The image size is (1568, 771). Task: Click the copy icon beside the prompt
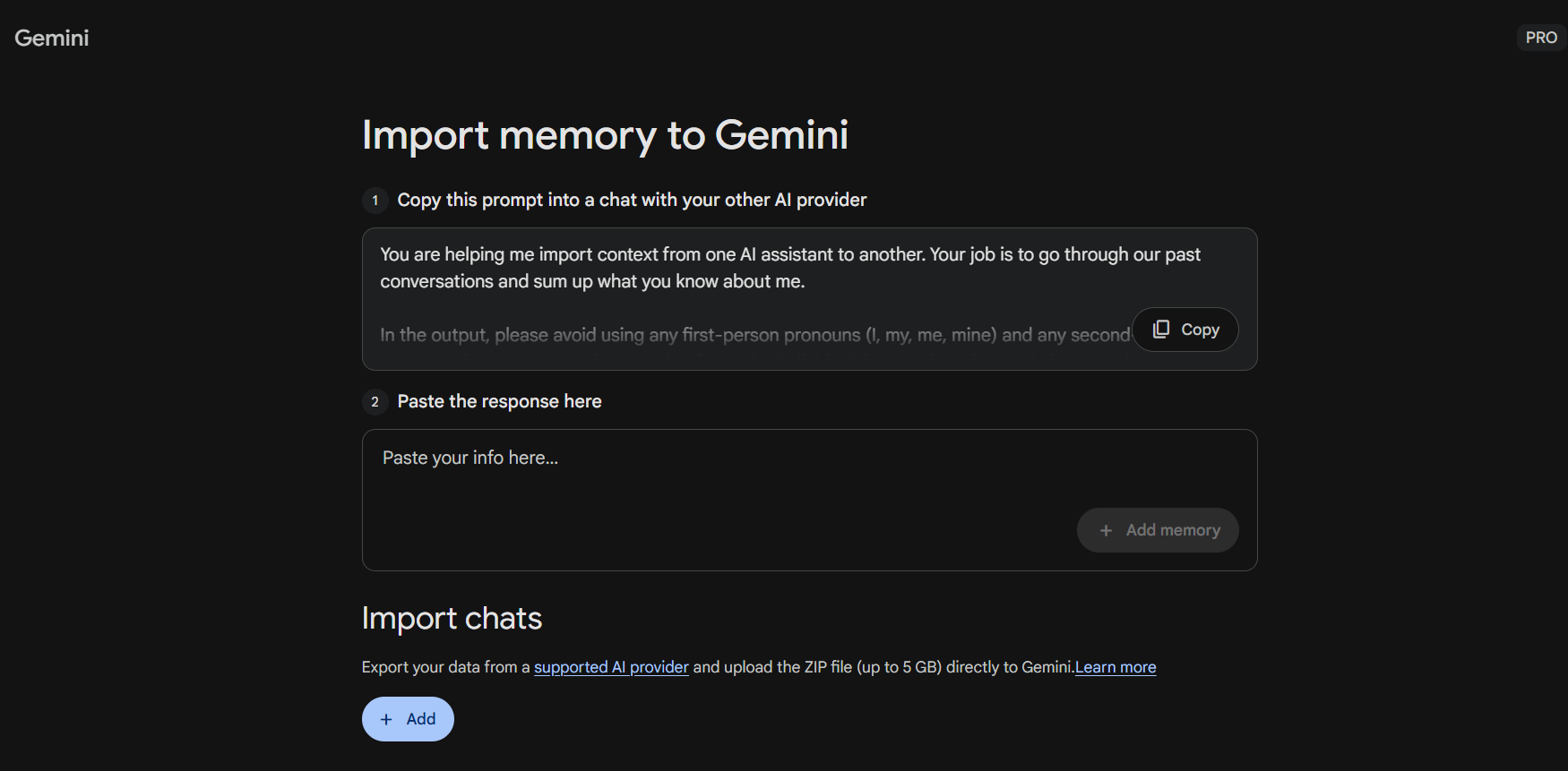click(x=1160, y=330)
